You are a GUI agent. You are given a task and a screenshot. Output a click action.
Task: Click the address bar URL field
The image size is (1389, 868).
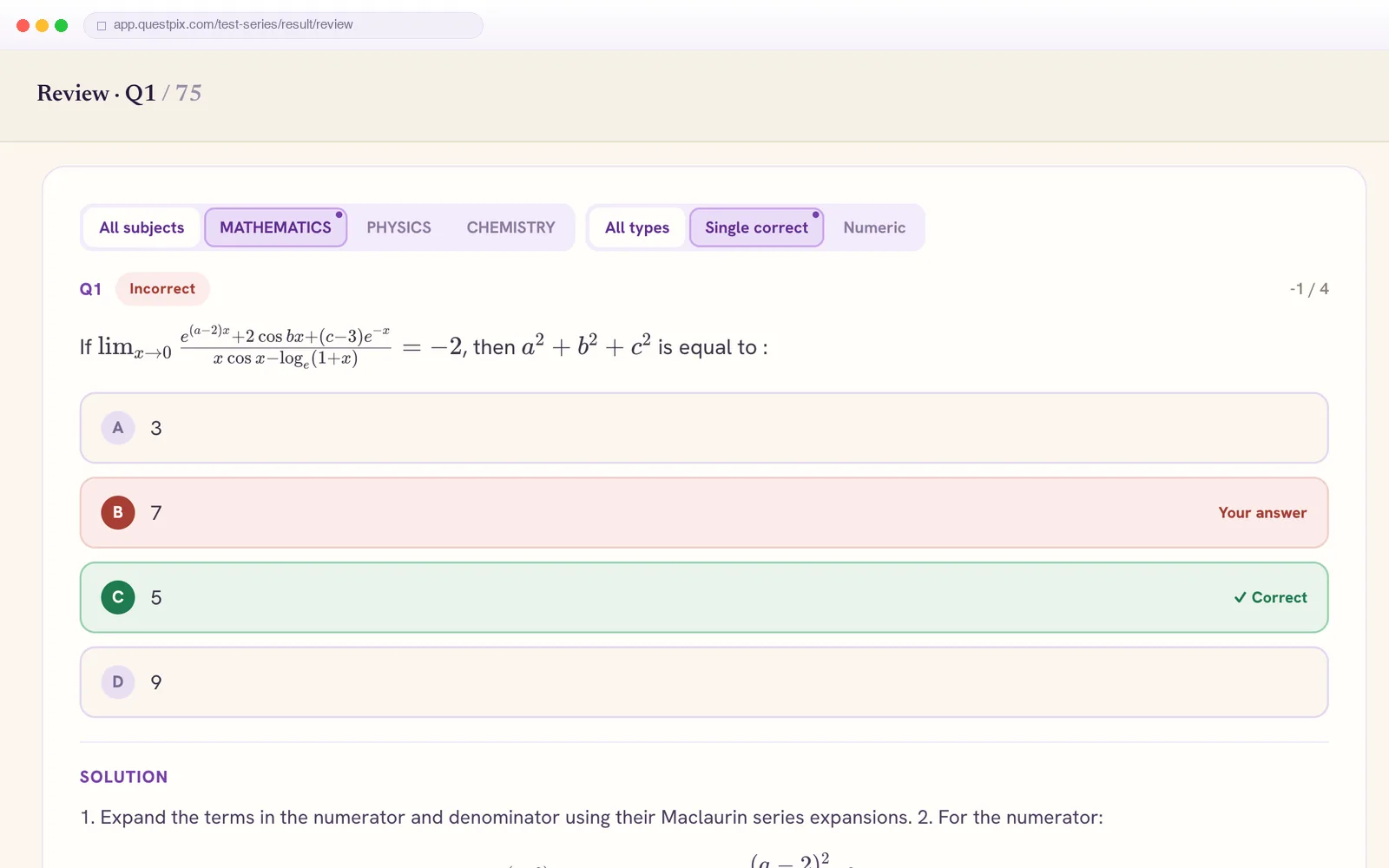tap(283, 25)
